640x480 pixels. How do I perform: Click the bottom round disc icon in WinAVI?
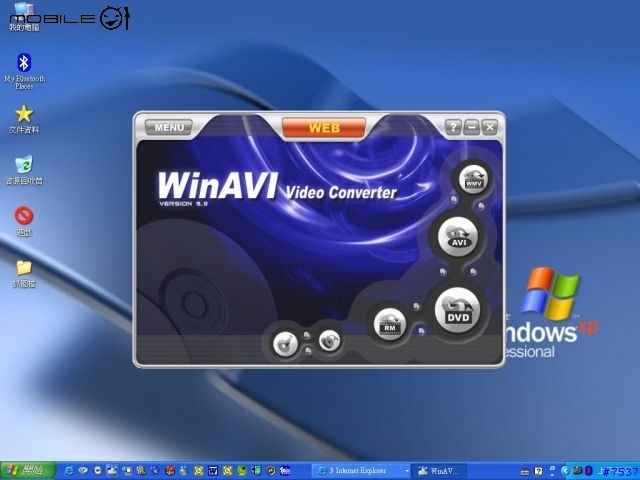tap(329, 341)
